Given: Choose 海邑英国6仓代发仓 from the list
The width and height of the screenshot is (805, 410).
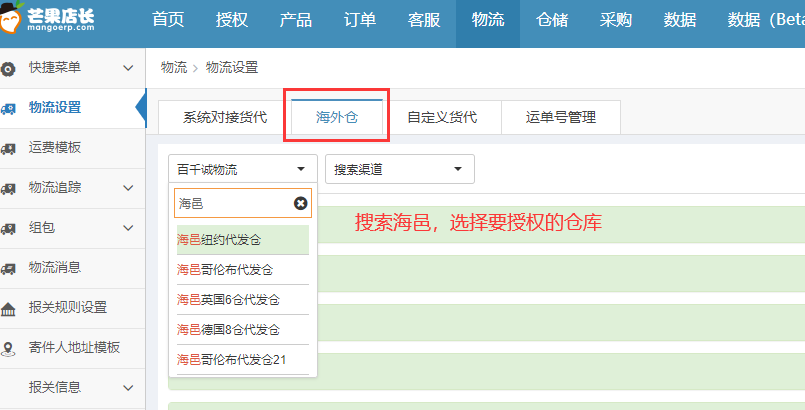Looking at the screenshot, I should coord(243,300).
